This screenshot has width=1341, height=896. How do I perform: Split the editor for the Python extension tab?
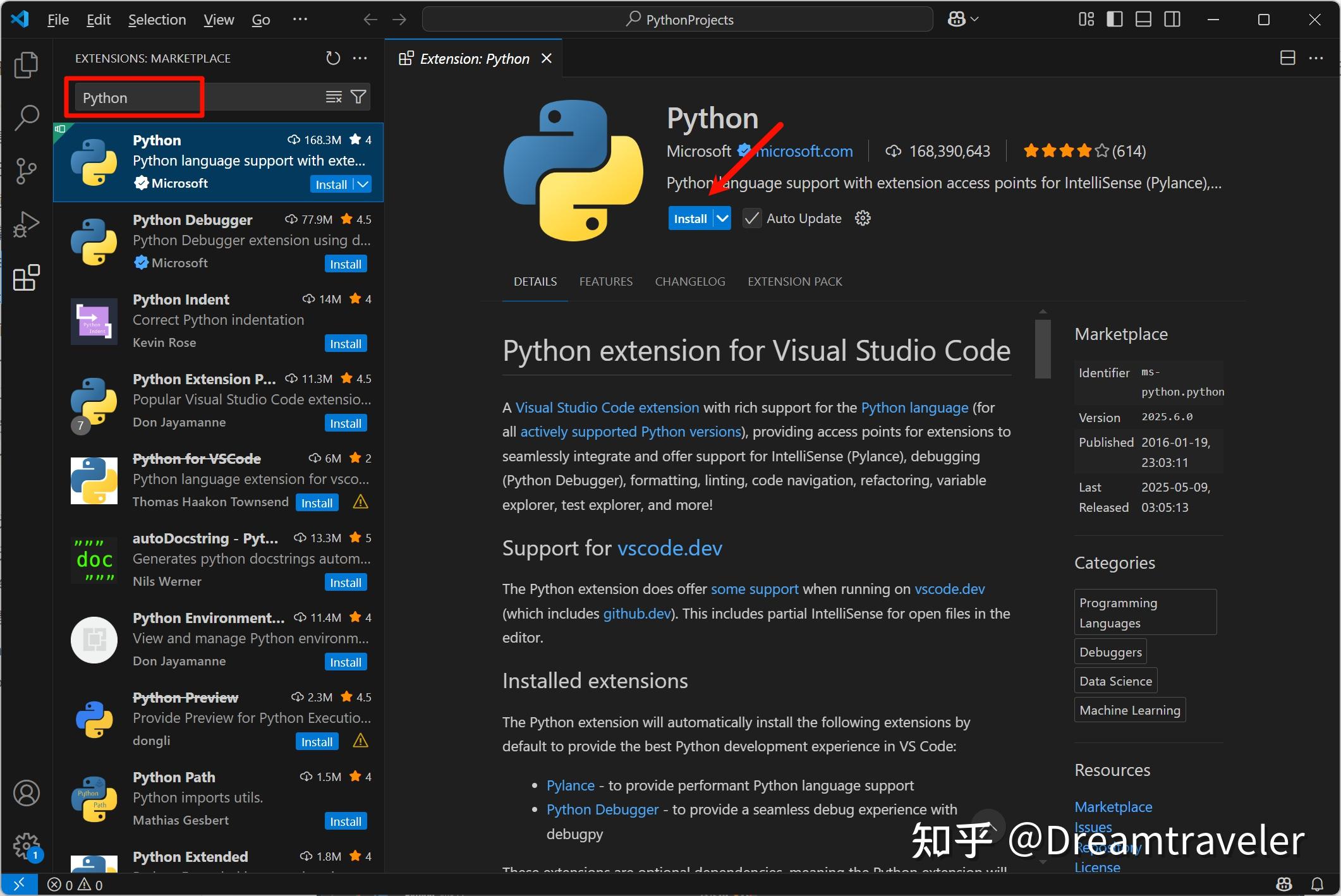[x=1287, y=58]
